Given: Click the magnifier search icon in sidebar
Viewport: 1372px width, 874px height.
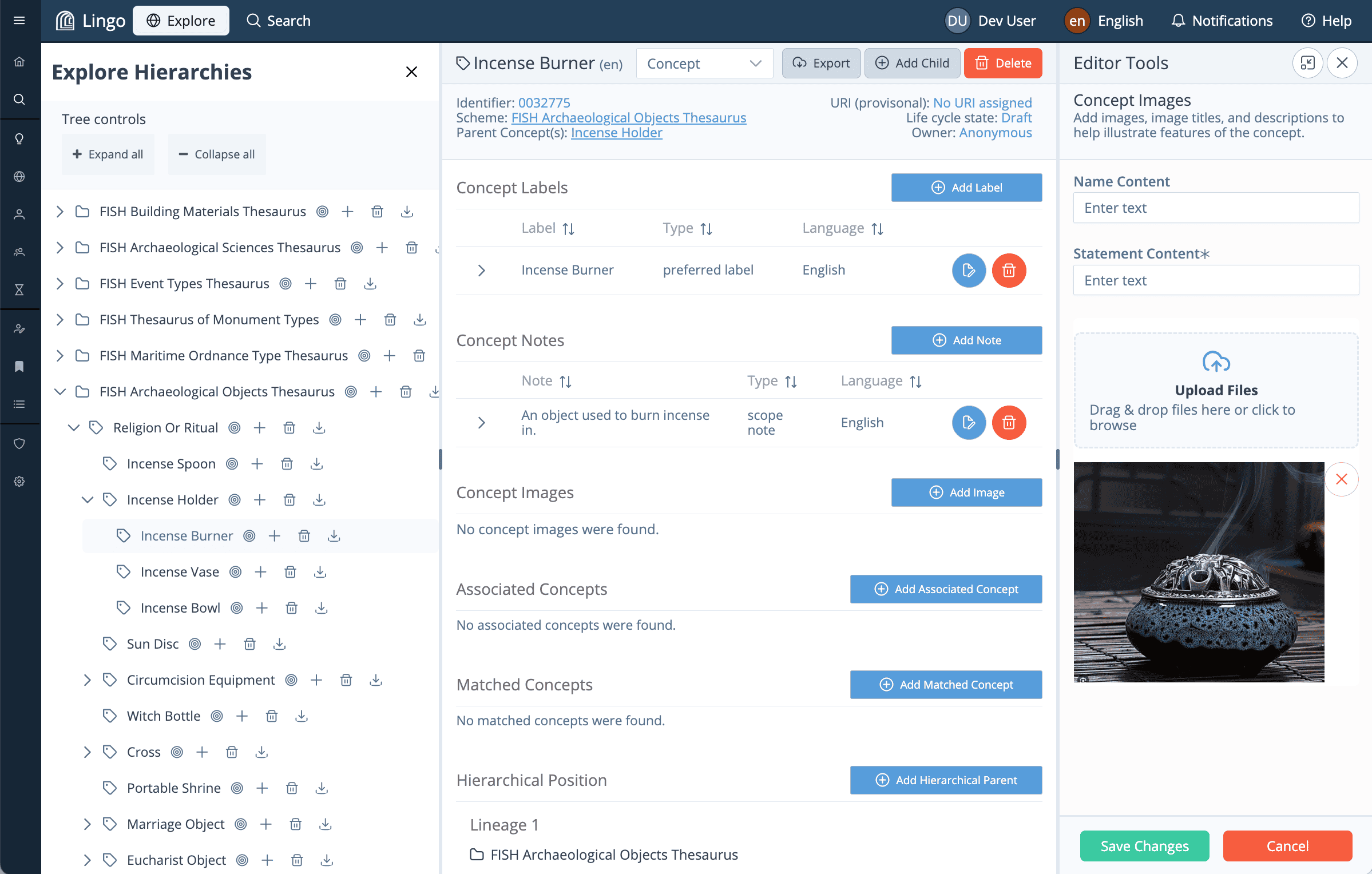Looking at the screenshot, I should tap(19, 100).
